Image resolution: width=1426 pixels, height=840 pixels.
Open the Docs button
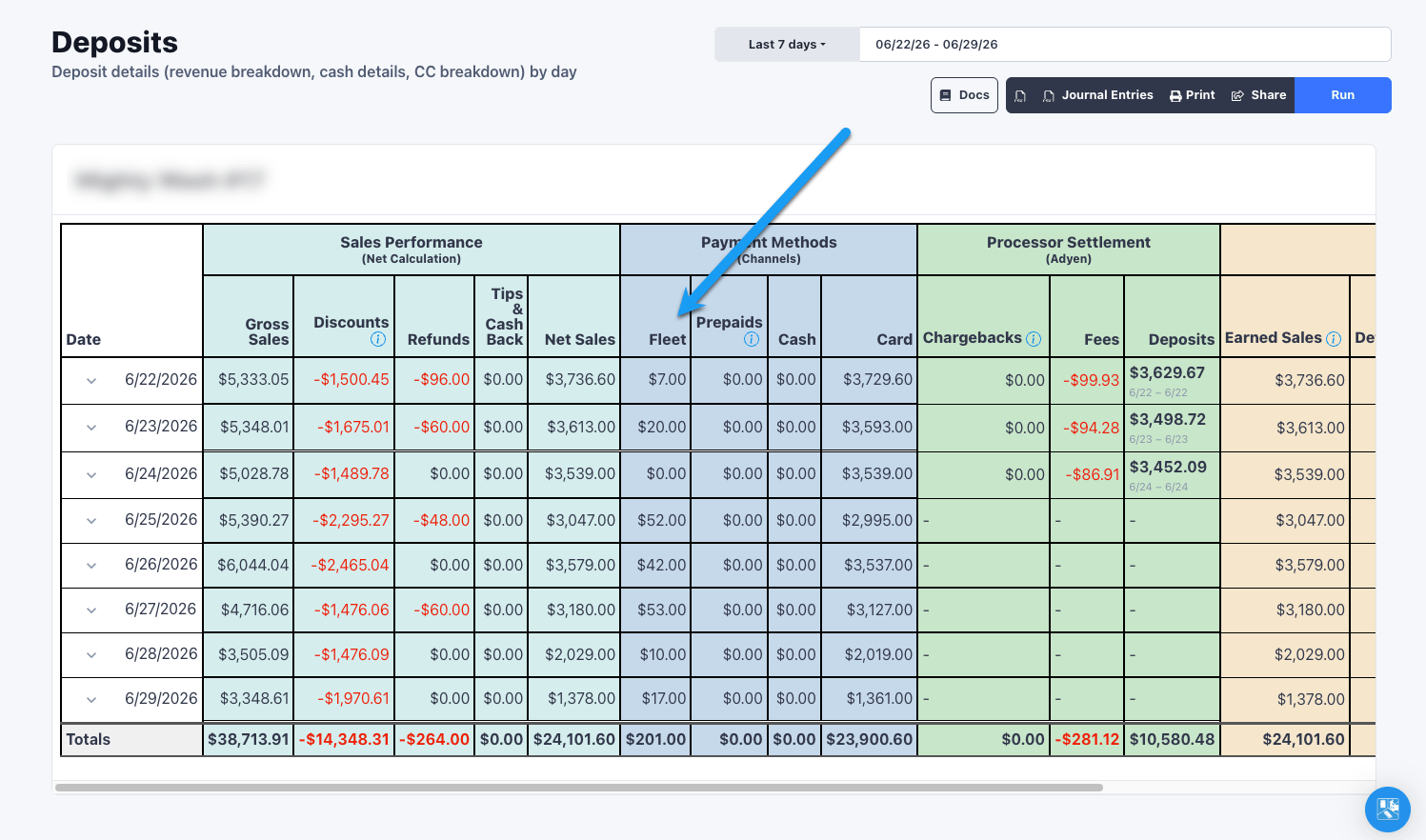pyautogui.click(x=964, y=95)
